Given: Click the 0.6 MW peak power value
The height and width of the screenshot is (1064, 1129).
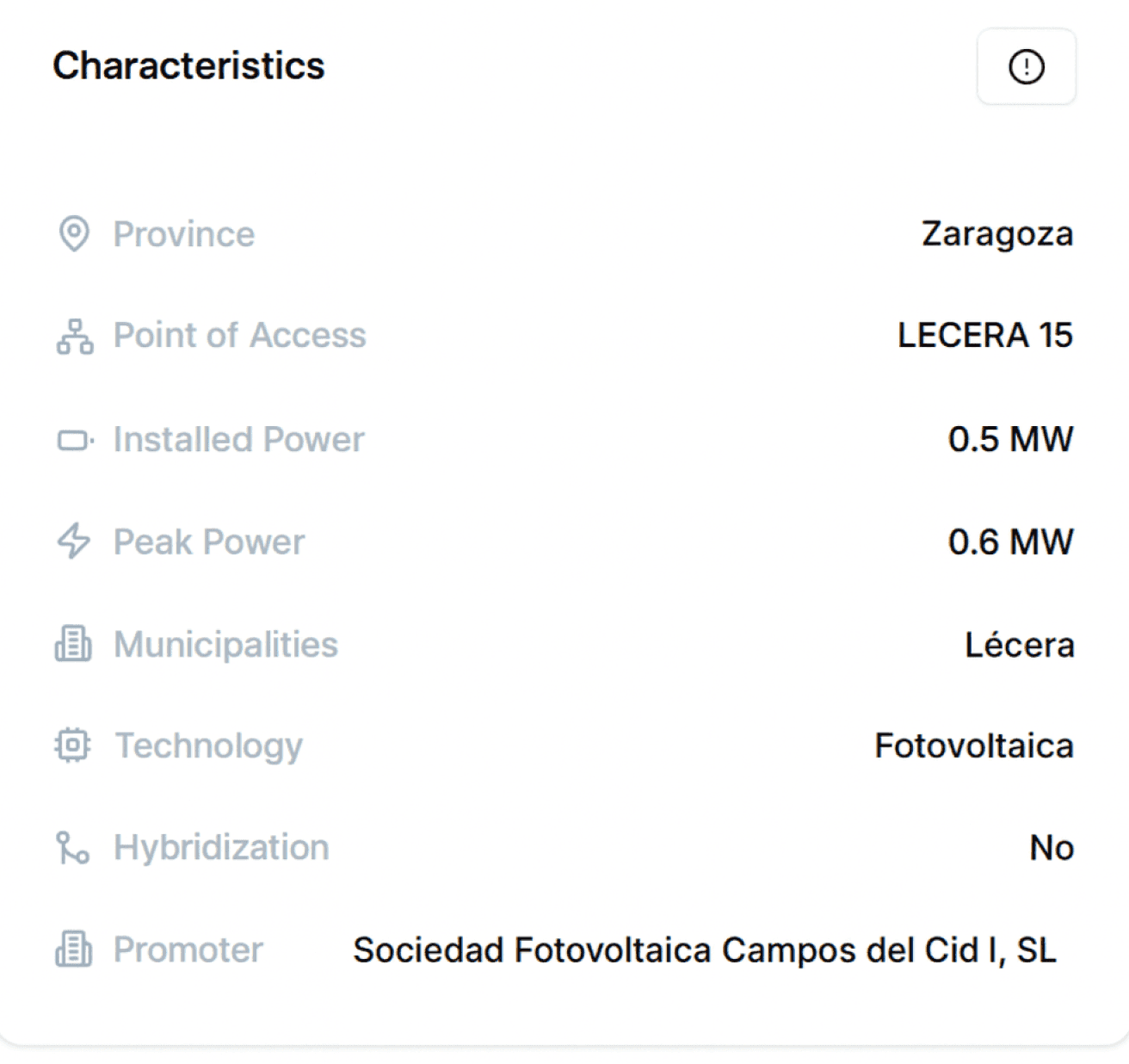Looking at the screenshot, I should (1010, 542).
